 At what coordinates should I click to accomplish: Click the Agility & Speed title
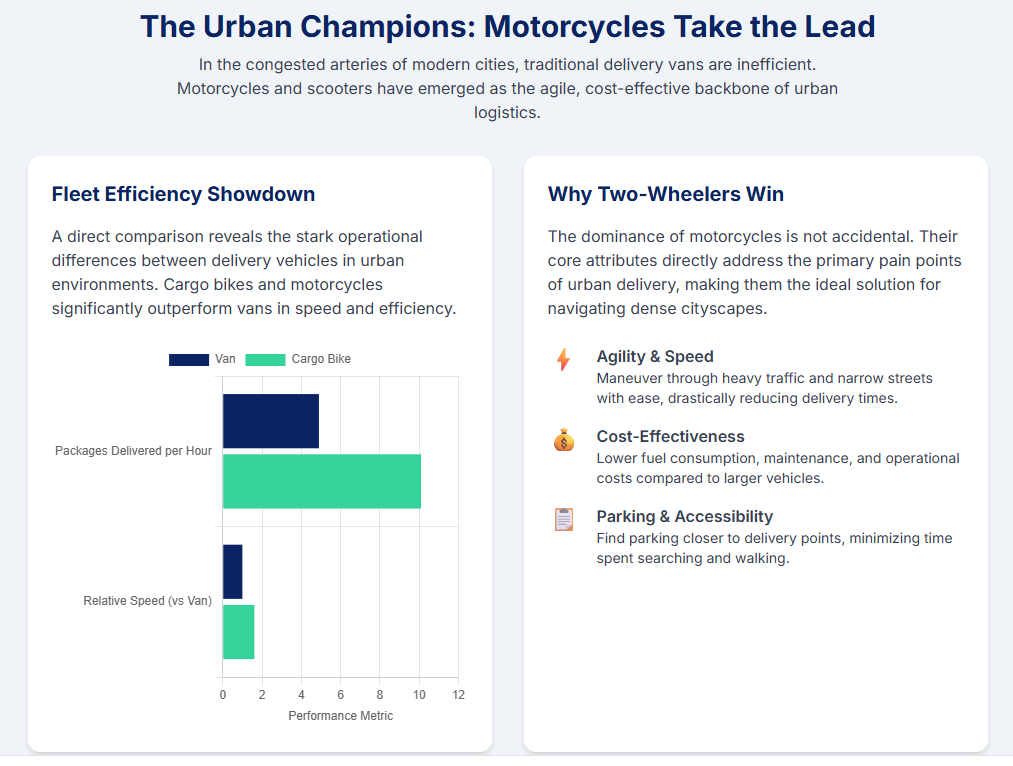(655, 356)
